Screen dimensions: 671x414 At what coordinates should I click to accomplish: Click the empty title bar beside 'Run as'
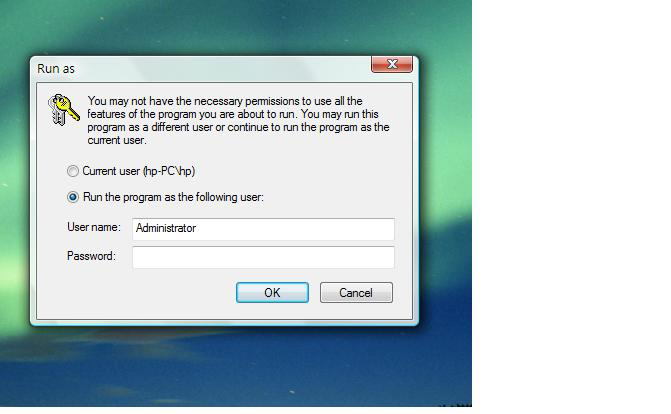[223, 69]
